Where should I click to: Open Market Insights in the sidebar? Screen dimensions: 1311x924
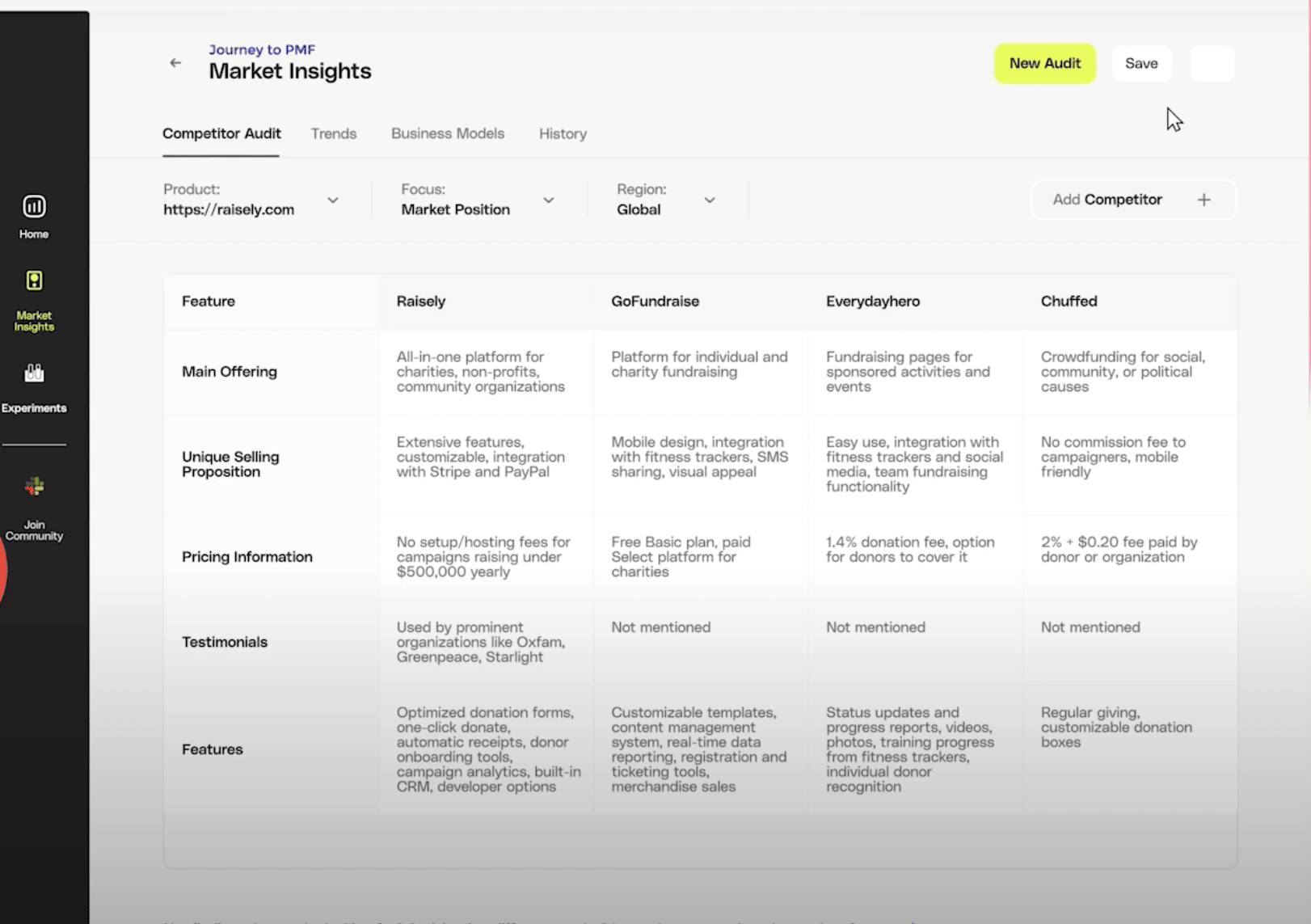pyautogui.click(x=34, y=301)
